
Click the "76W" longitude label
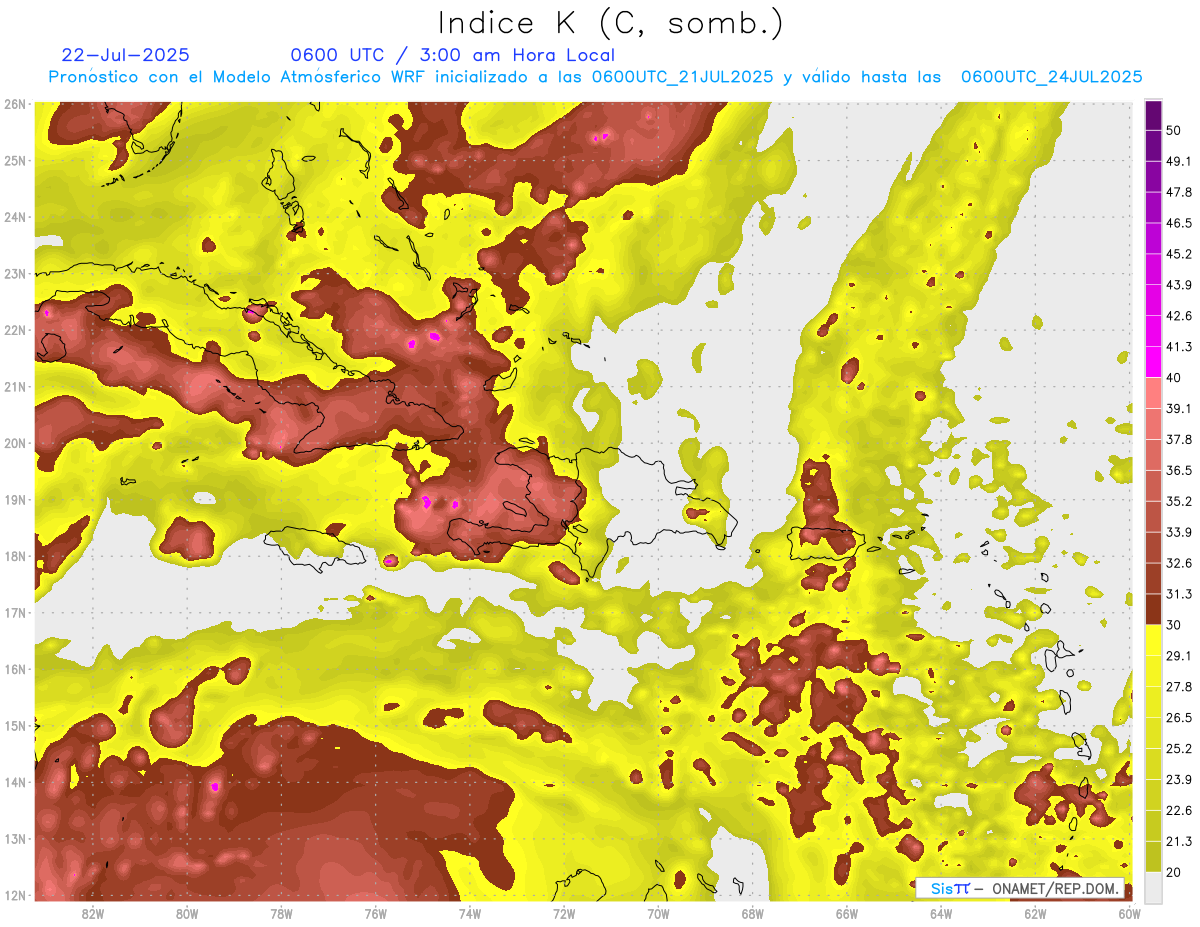click(x=375, y=913)
